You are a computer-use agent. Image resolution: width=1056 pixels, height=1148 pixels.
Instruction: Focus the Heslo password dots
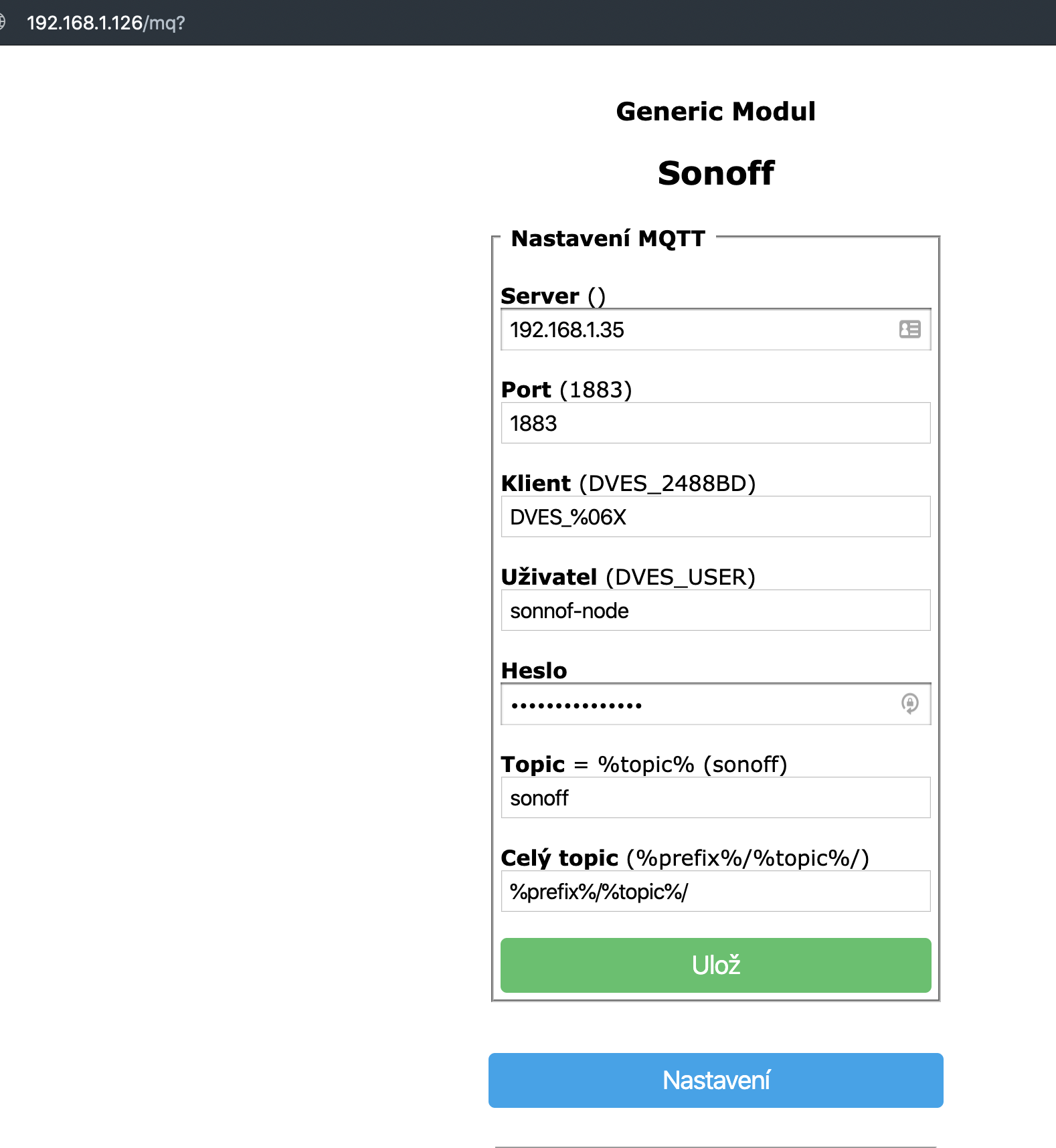(696, 704)
